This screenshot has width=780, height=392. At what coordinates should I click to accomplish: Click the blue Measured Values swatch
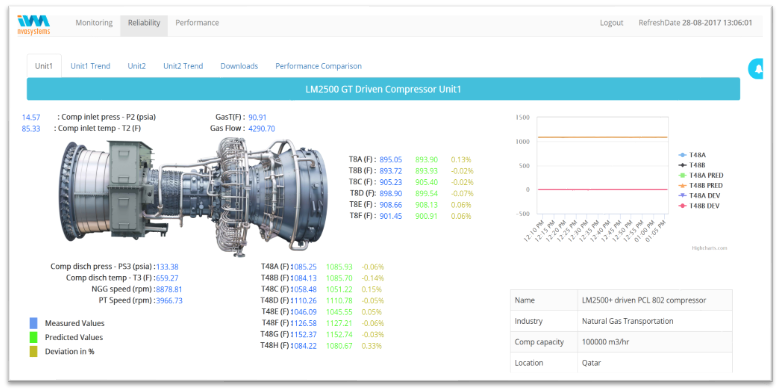click(33, 323)
